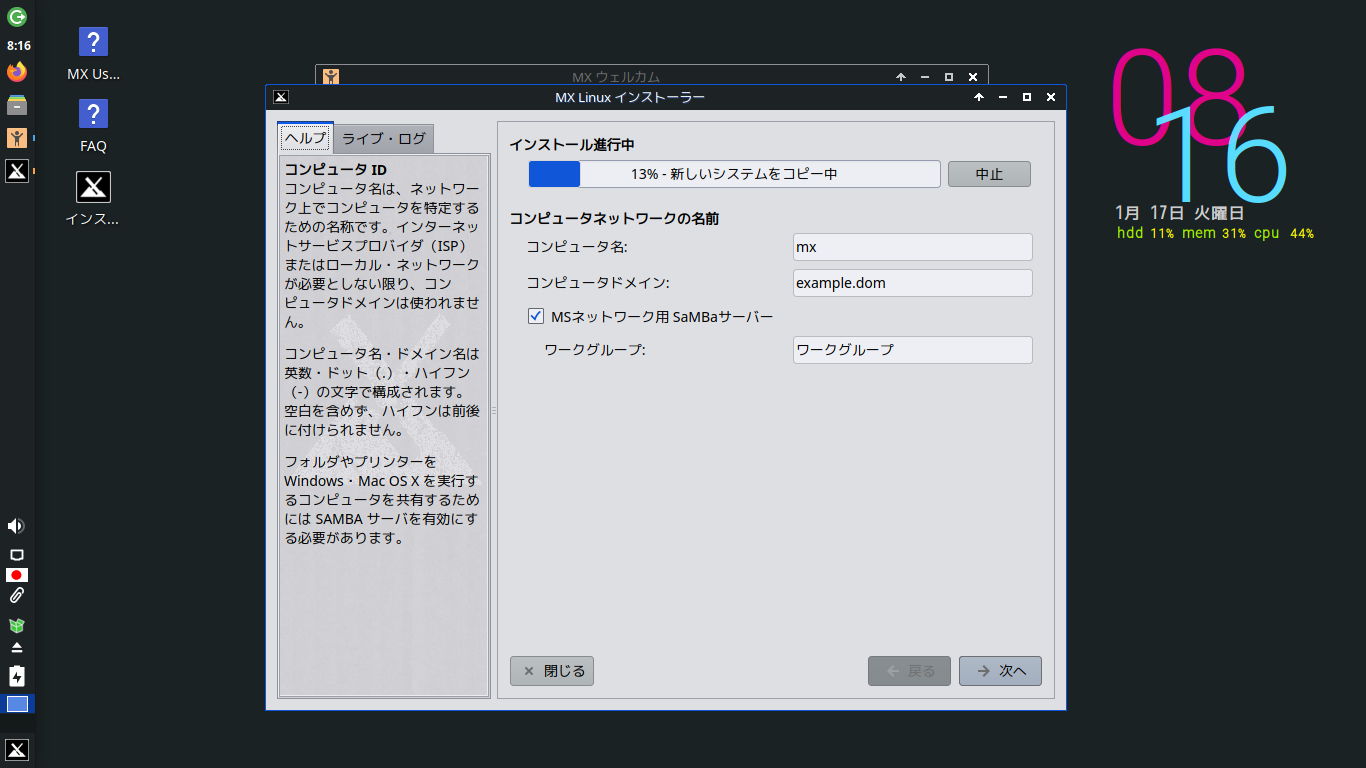Open volume control in system tray
1366x768 pixels.
[16, 526]
